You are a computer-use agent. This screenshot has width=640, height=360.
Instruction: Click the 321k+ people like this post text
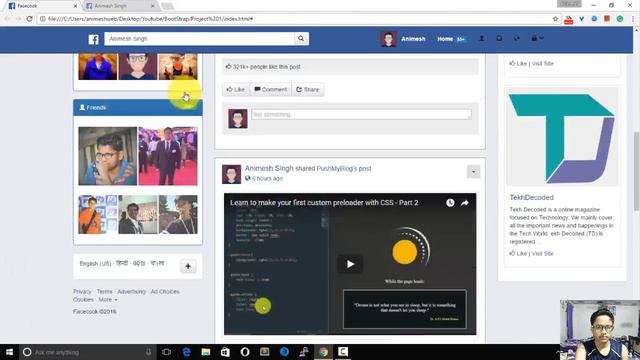click(263, 67)
